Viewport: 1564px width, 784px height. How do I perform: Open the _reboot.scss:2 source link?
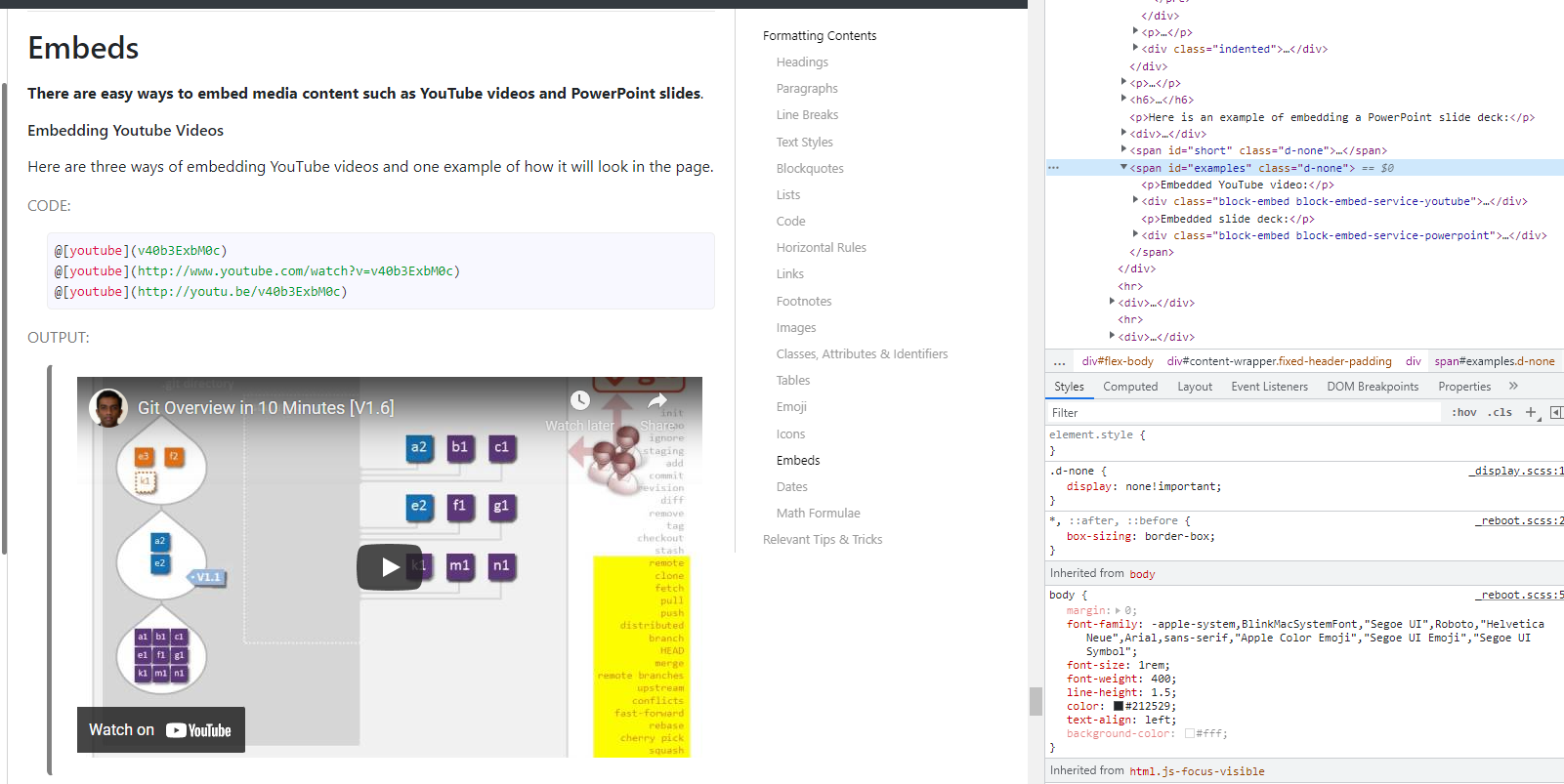[x=1519, y=521]
